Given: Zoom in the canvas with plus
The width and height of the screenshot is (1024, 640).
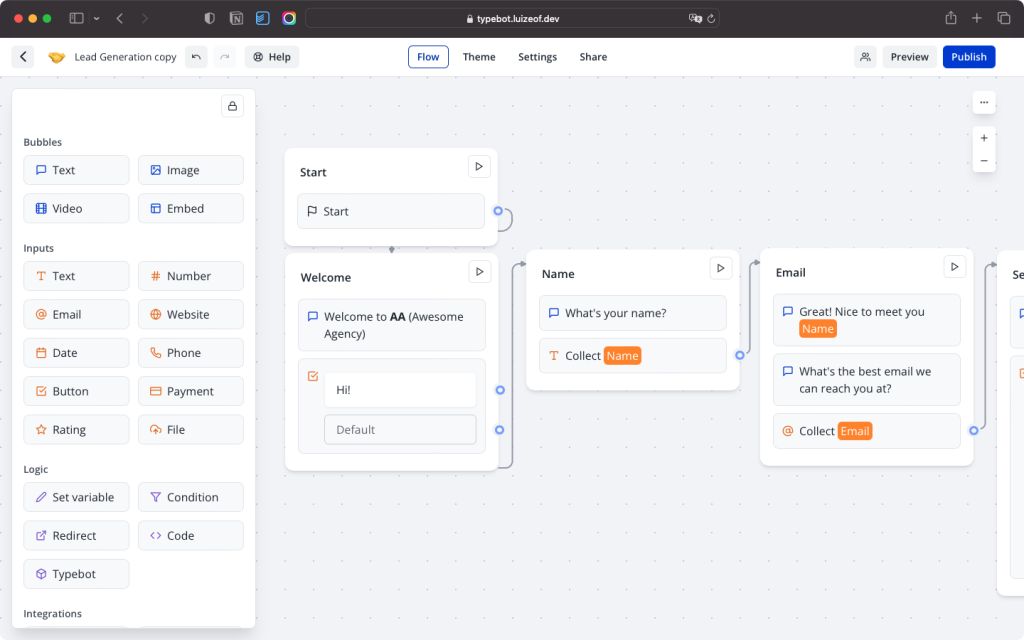Looking at the screenshot, I should click(984, 138).
